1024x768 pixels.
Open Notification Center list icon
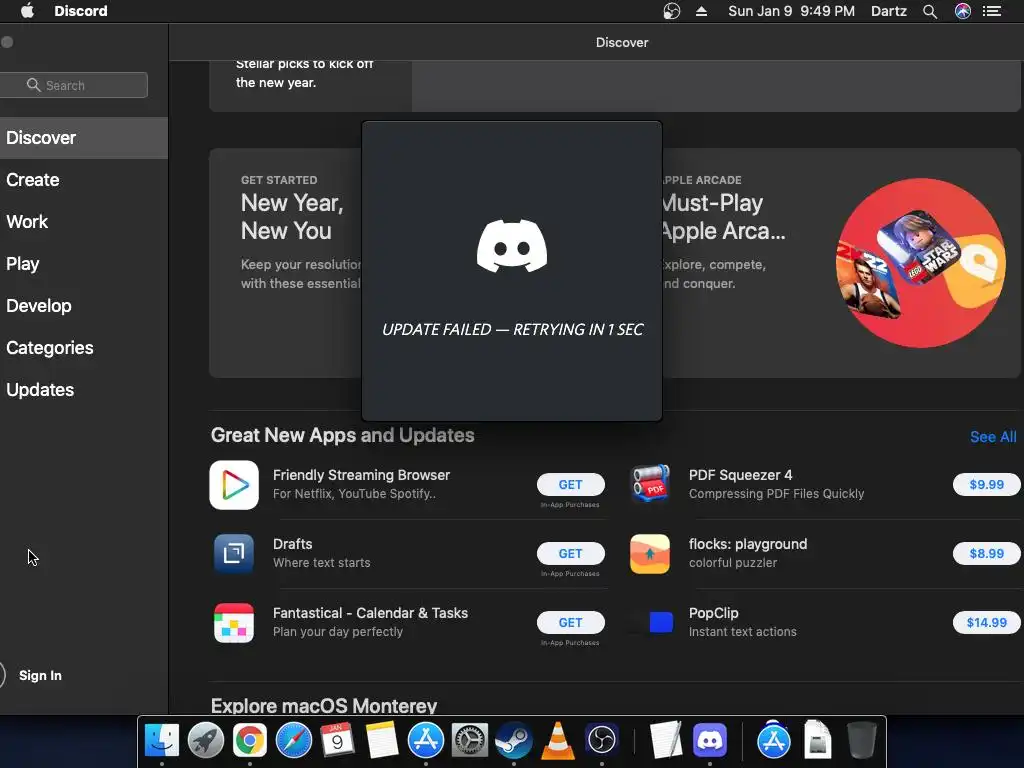(992, 11)
